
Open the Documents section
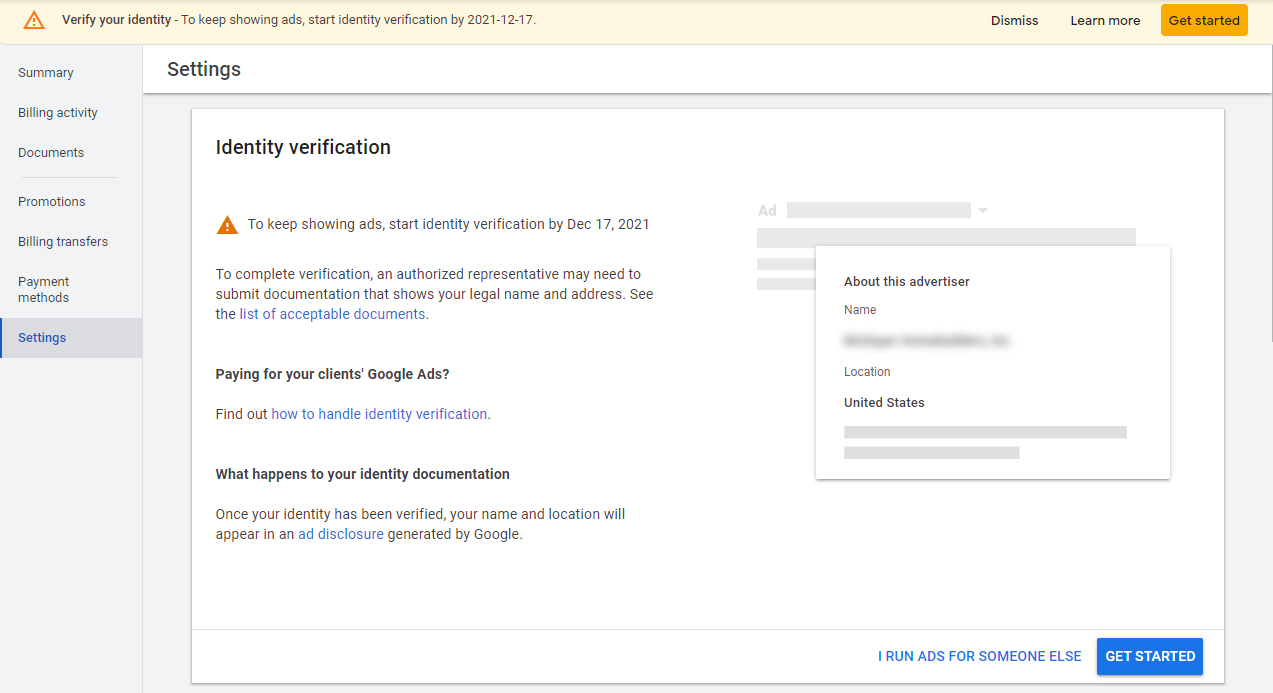51,153
